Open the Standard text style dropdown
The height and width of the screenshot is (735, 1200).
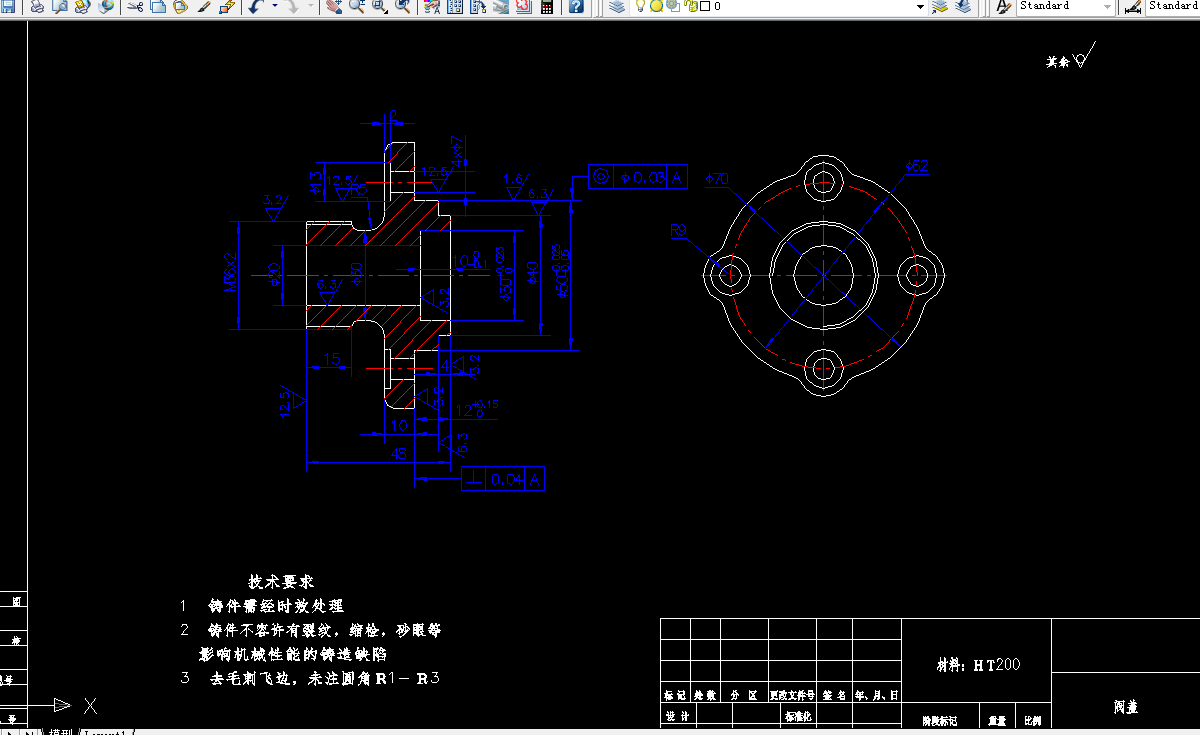pos(1105,7)
